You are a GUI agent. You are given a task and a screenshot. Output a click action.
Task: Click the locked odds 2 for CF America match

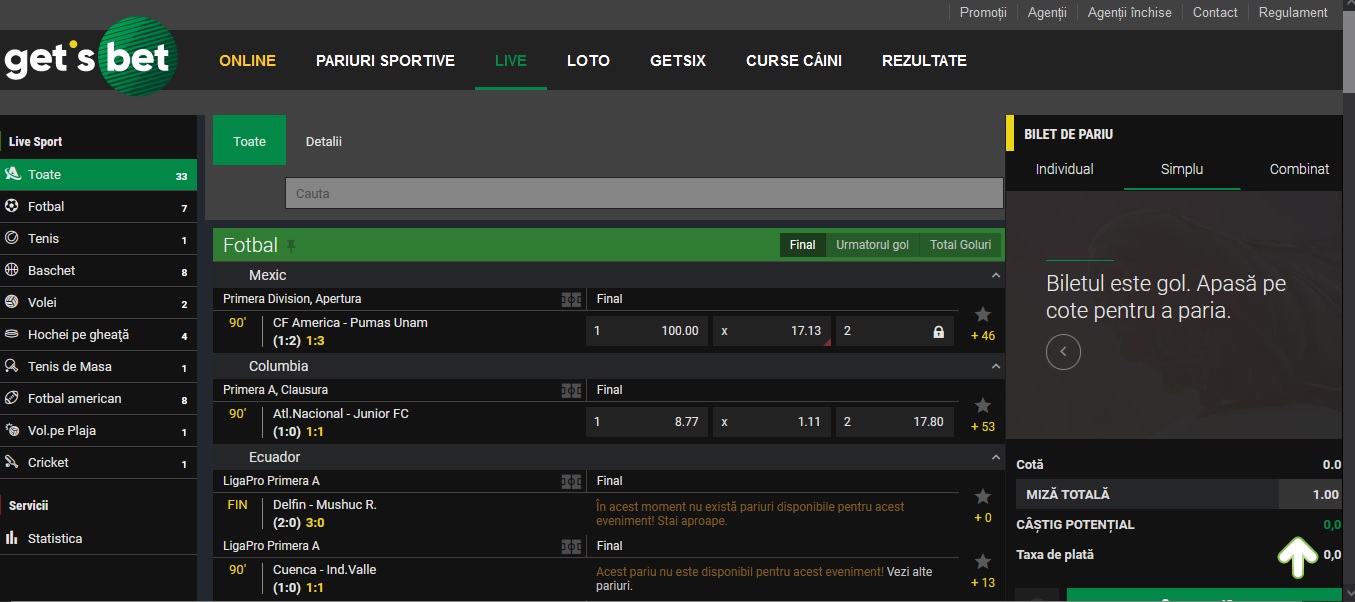pyautogui.click(x=896, y=331)
